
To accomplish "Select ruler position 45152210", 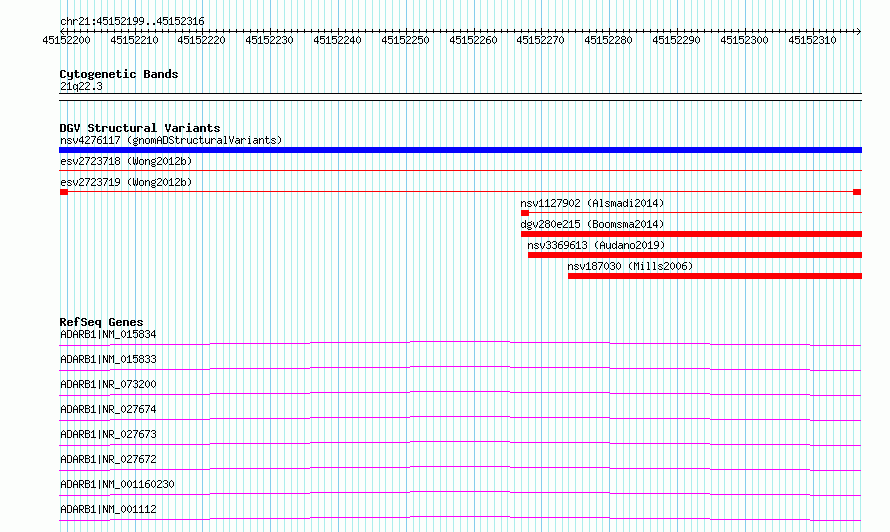I will click(x=135, y=40).
